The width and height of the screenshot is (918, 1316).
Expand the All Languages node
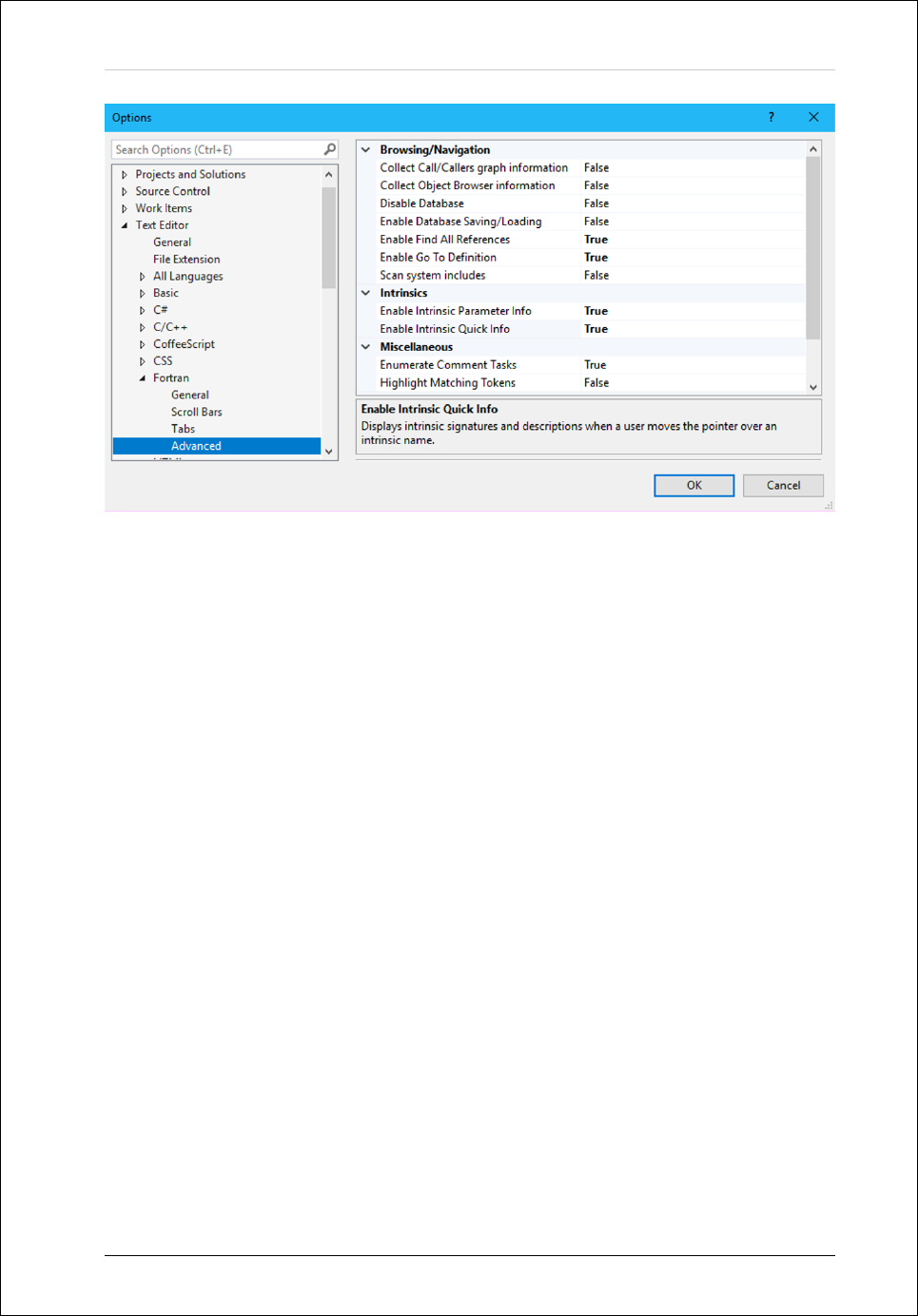click(x=143, y=277)
